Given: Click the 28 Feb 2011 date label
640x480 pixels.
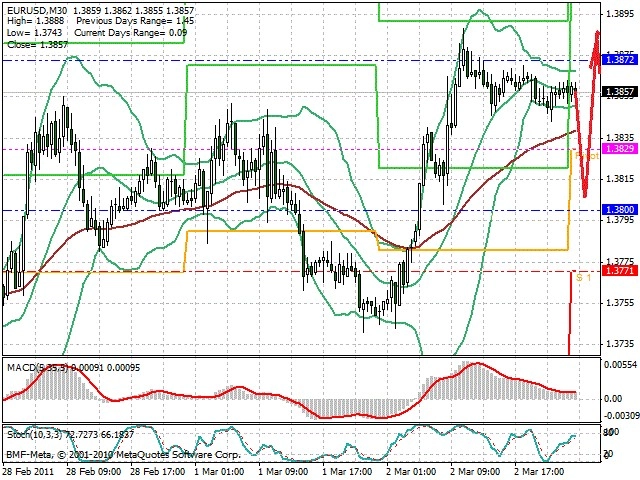Looking at the screenshot, I should [28, 472].
